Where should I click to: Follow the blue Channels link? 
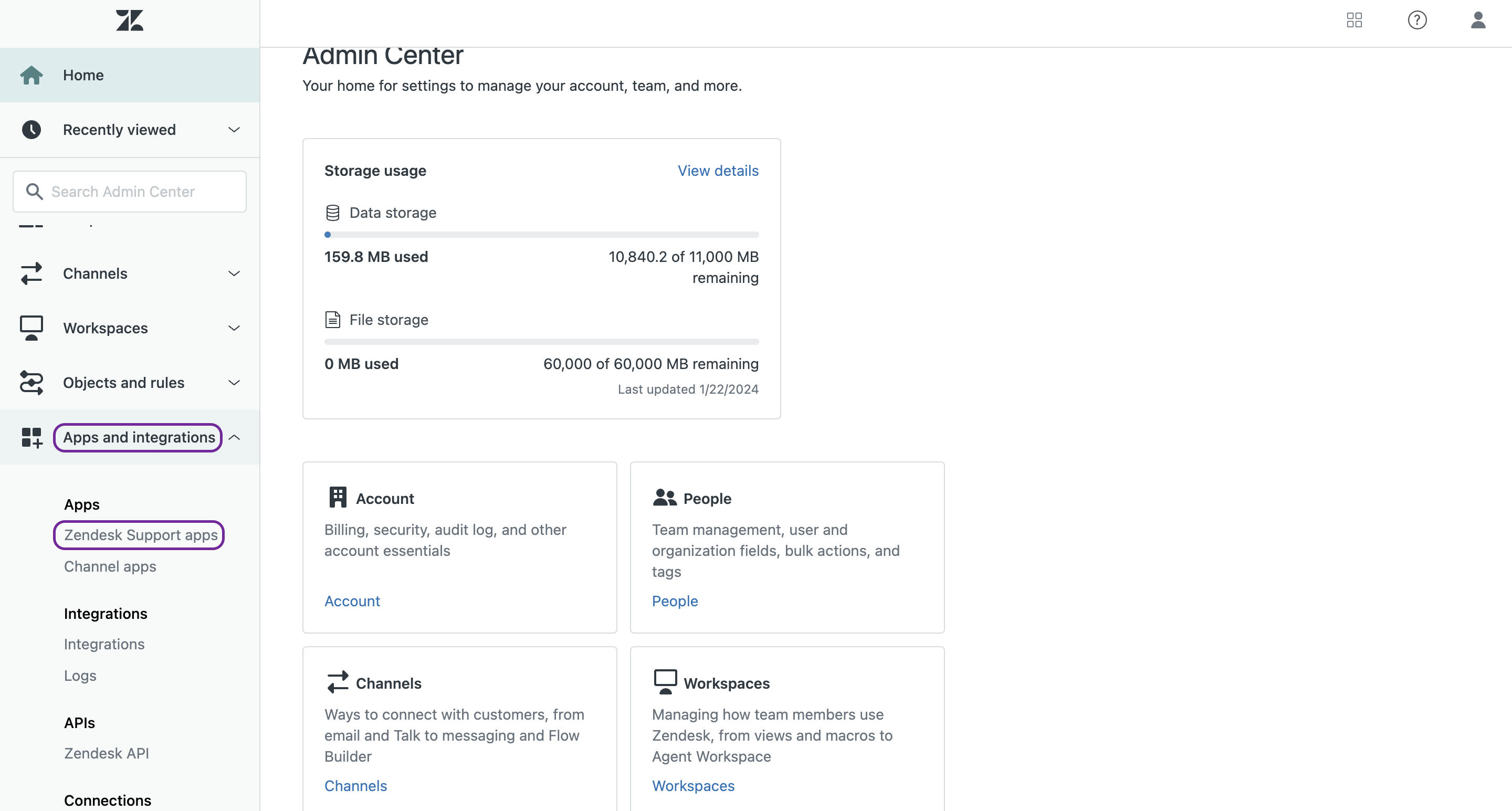[356, 786]
